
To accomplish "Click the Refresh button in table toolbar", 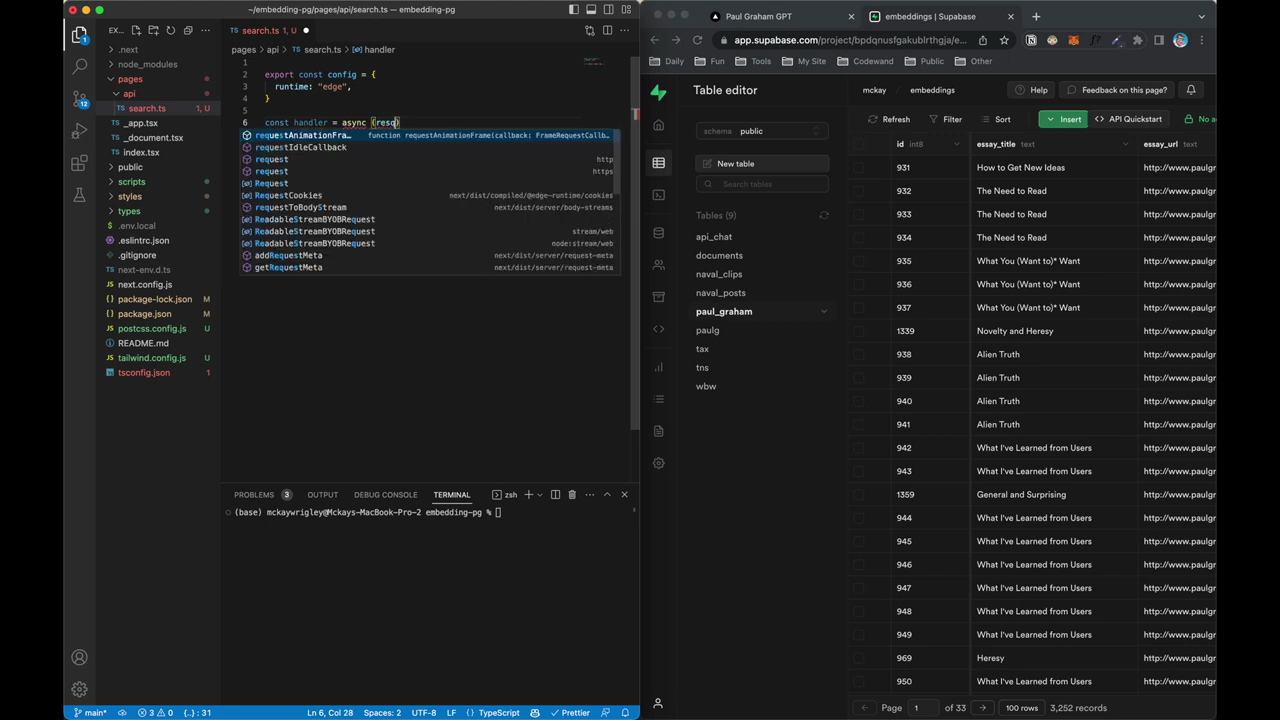I will coord(889,119).
